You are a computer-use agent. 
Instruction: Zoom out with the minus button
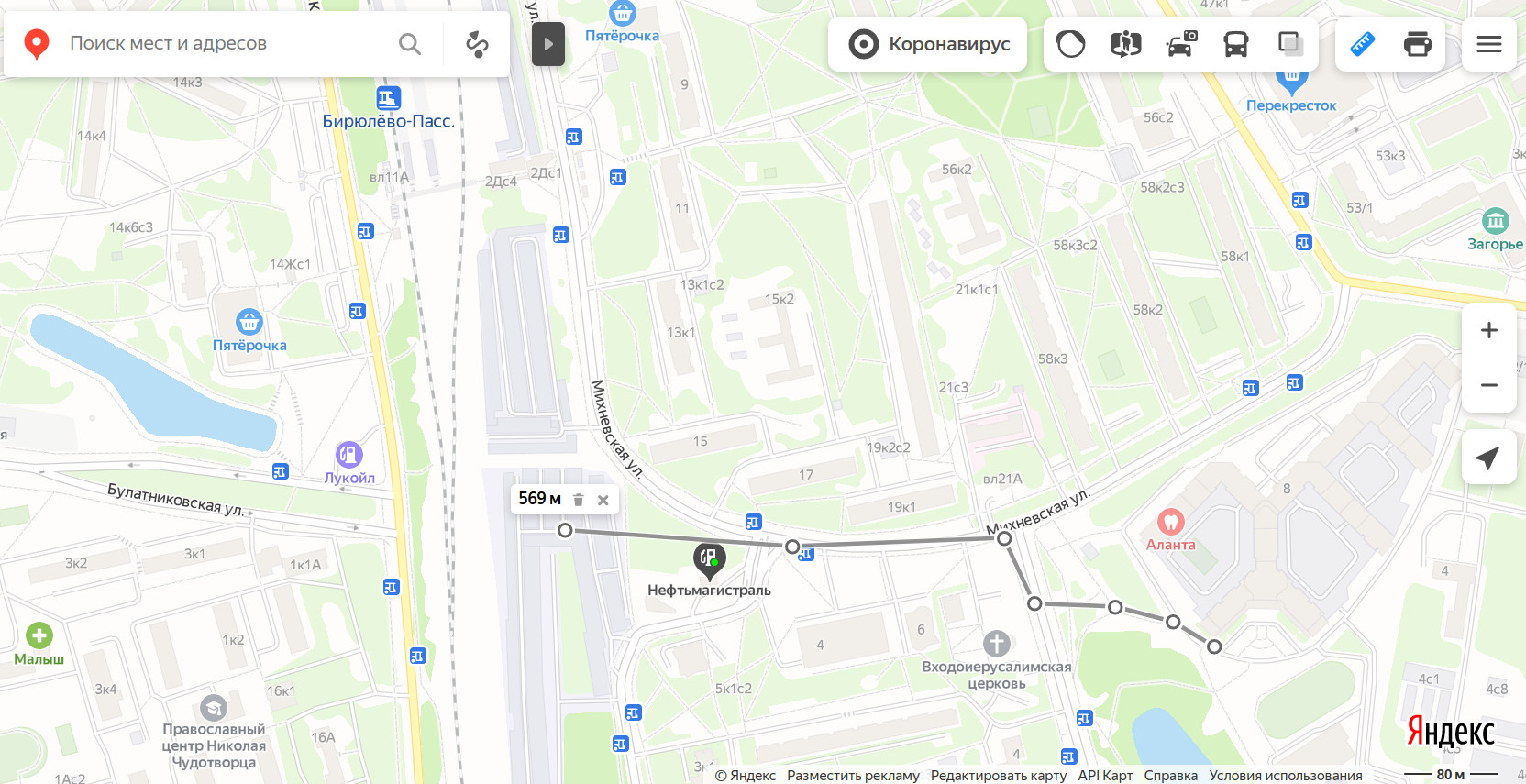click(1489, 385)
